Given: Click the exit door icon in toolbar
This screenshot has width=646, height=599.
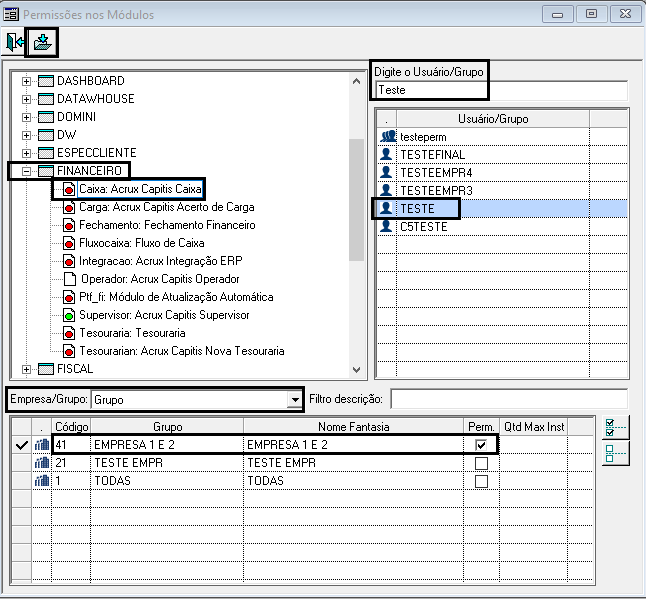Looking at the screenshot, I should [x=14, y=42].
